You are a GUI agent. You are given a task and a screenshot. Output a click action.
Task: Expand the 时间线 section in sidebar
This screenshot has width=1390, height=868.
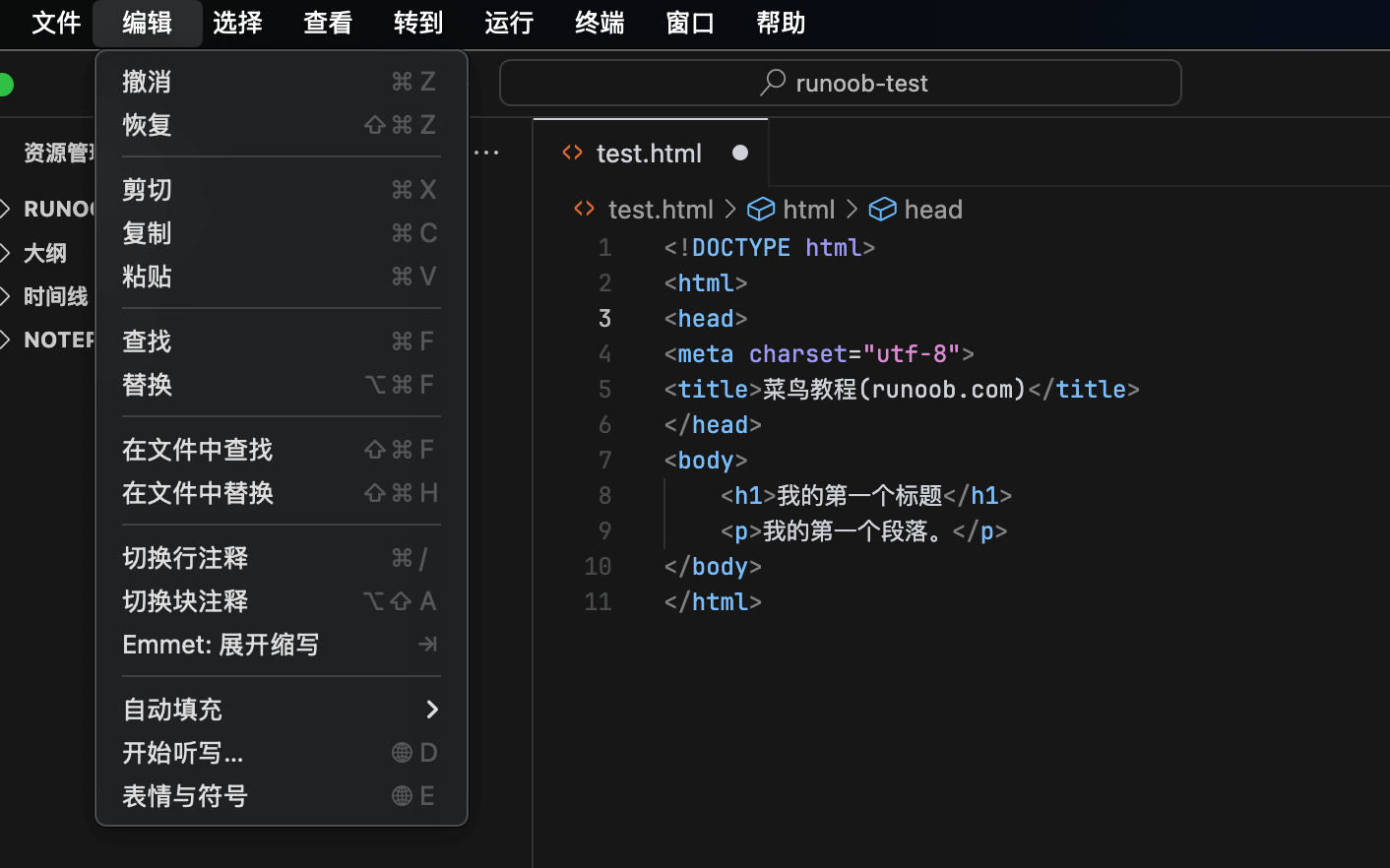(x=6, y=296)
